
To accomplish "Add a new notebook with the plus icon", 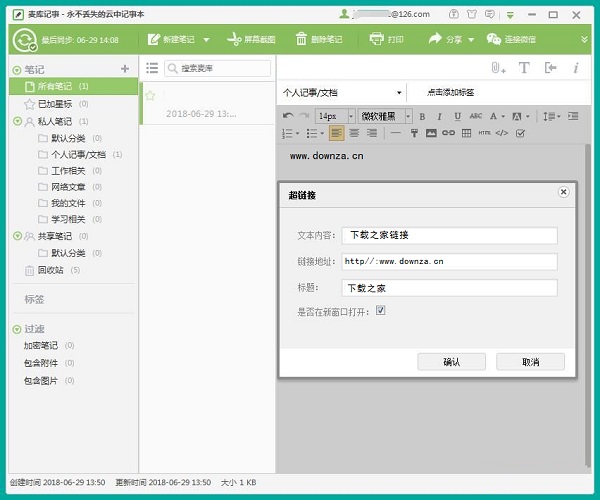I will pos(125,69).
